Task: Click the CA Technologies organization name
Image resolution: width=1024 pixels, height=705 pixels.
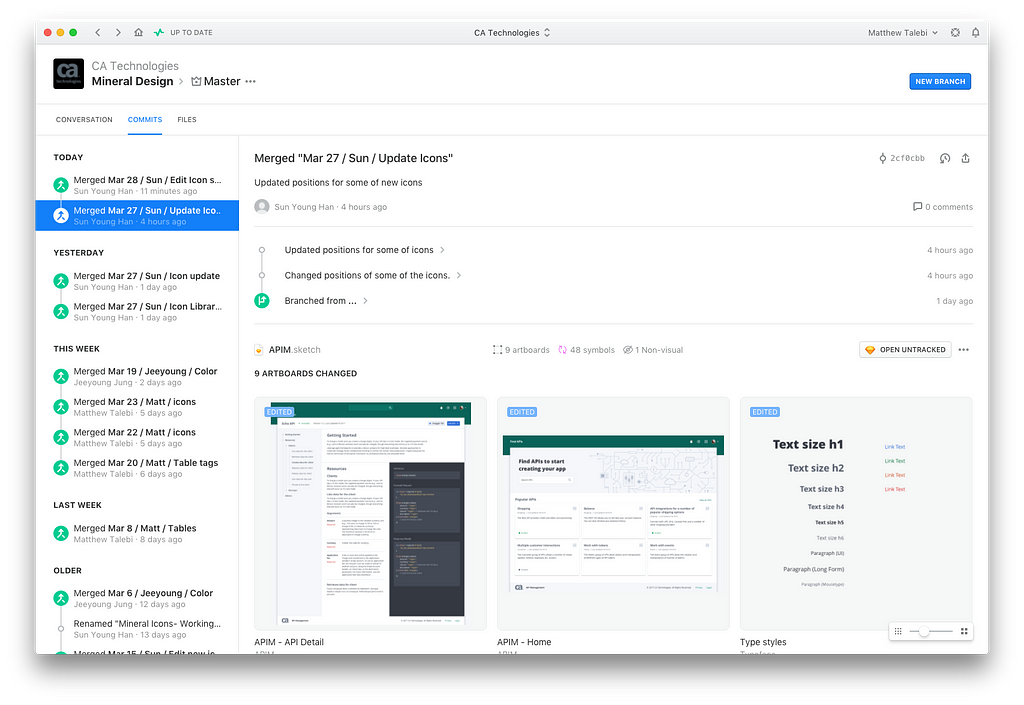Action: pos(135,66)
